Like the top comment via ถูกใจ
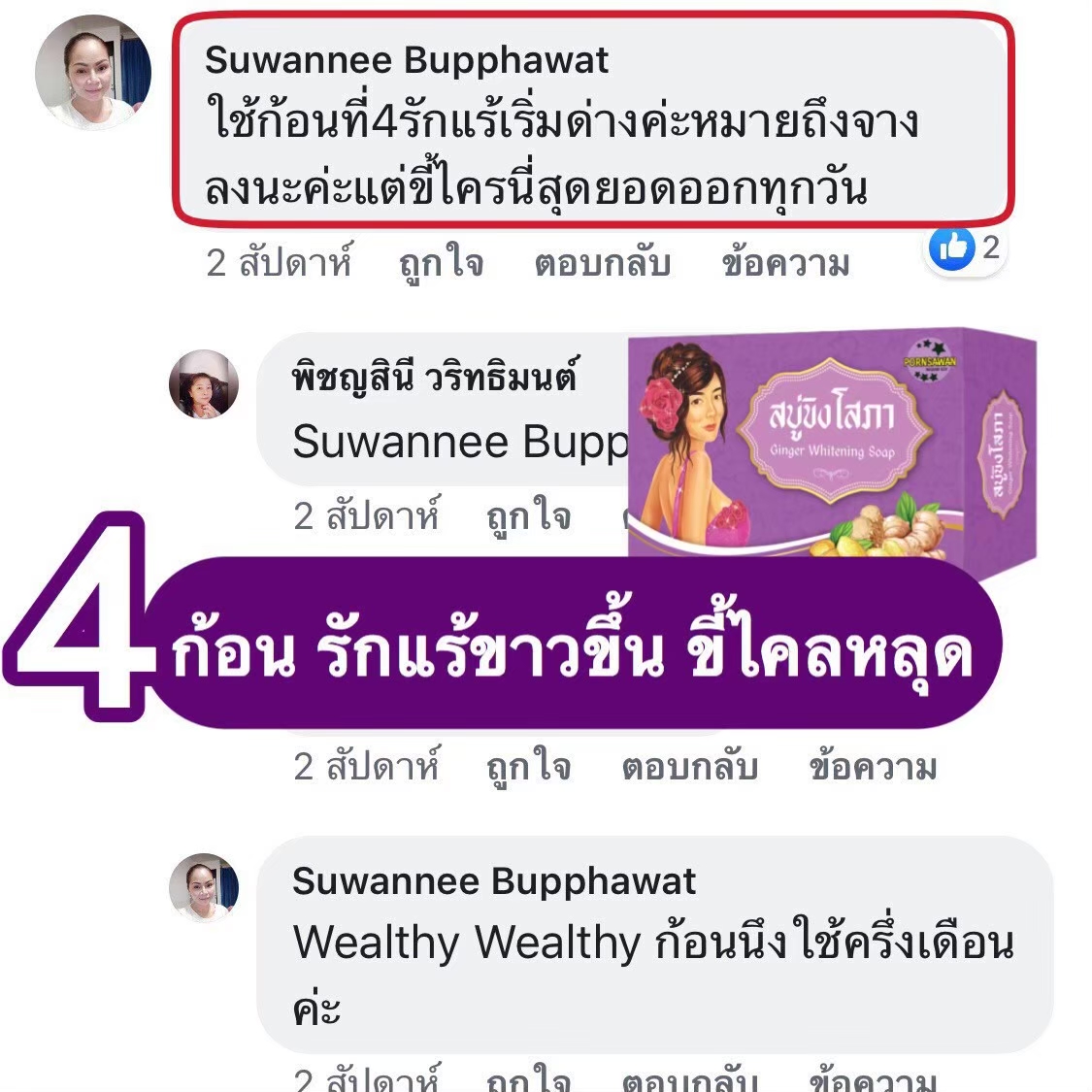This screenshot has height=1092, width=1092. click(441, 263)
